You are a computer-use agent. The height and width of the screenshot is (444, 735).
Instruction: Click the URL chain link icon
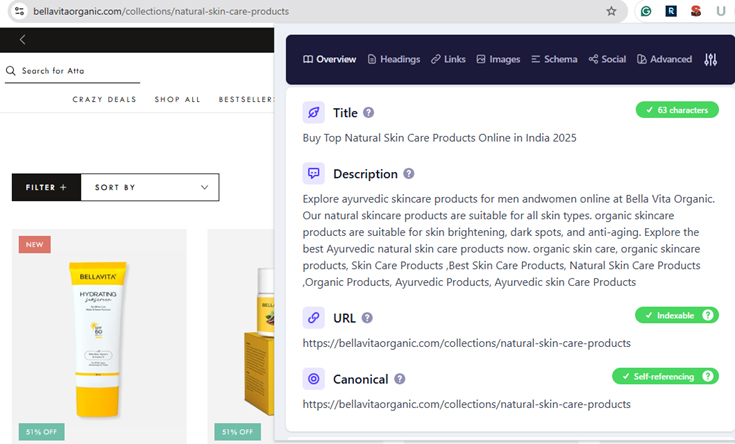click(x=314, y=318)
